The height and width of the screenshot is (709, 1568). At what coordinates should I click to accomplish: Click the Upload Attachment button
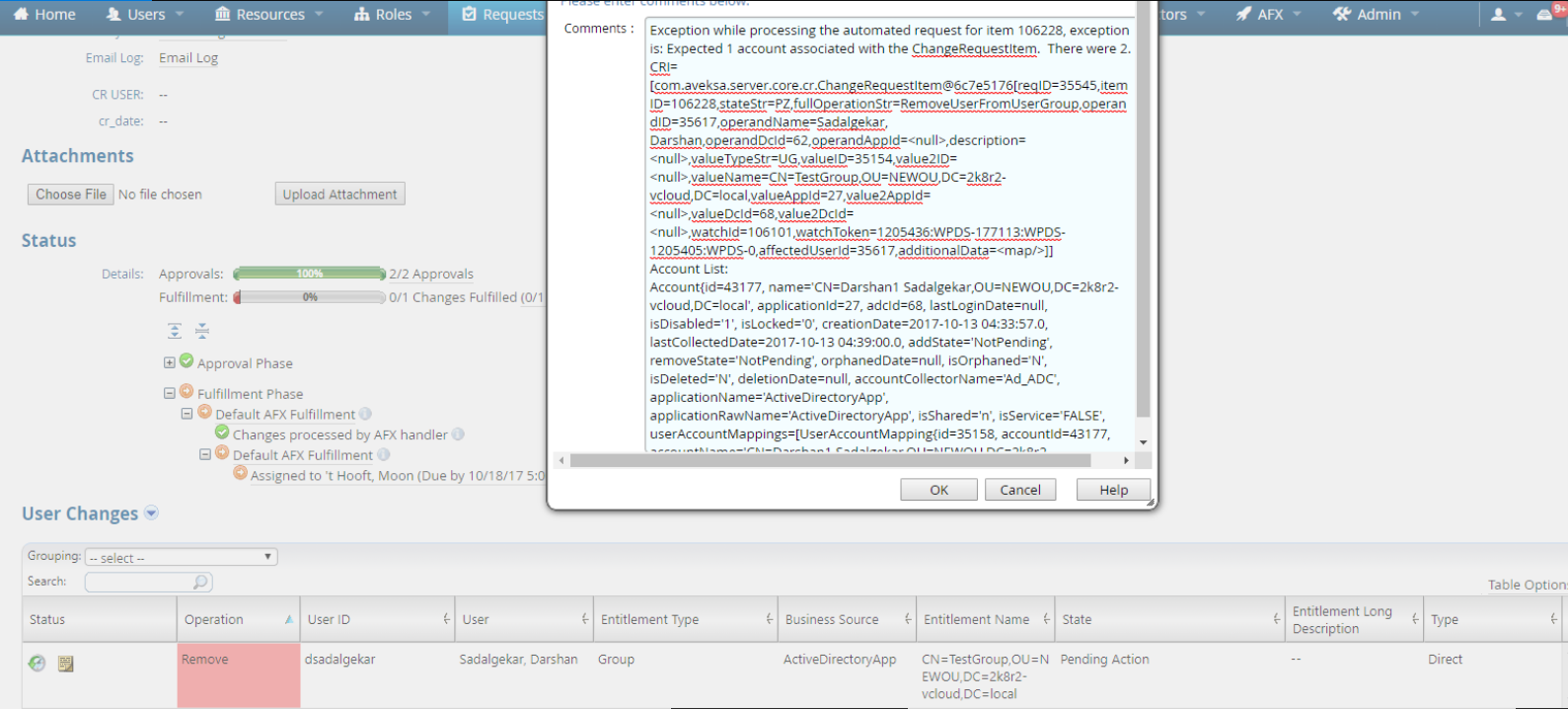tap(339, 195)
